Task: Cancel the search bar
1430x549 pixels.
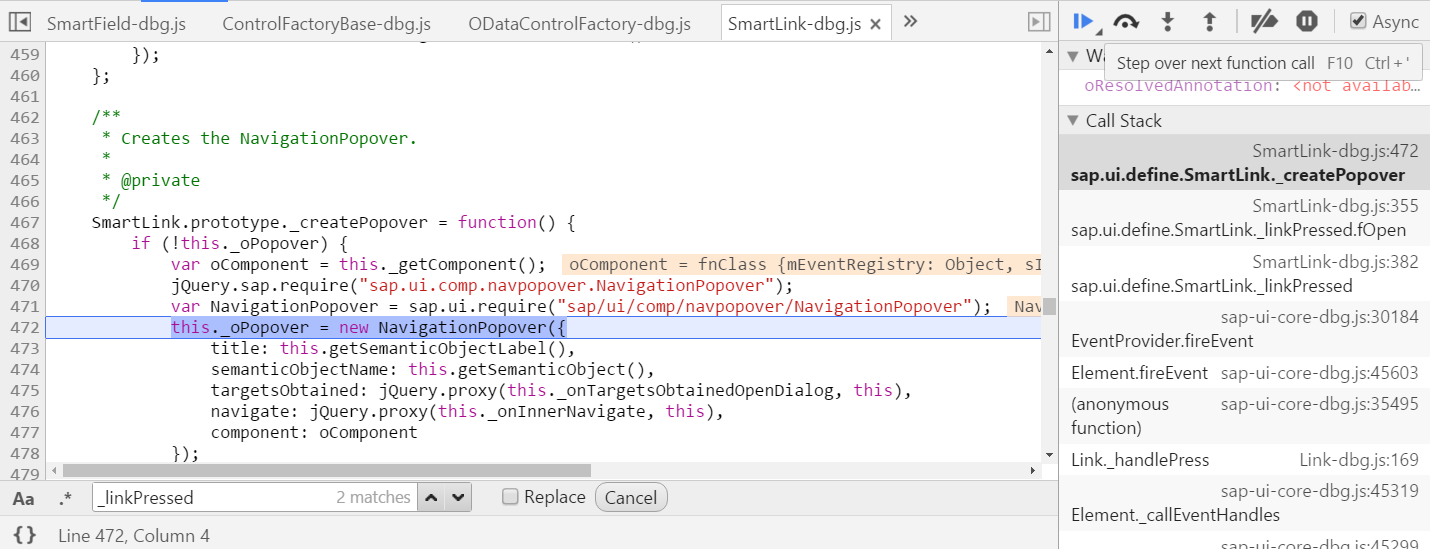Action: click(631, 498)
